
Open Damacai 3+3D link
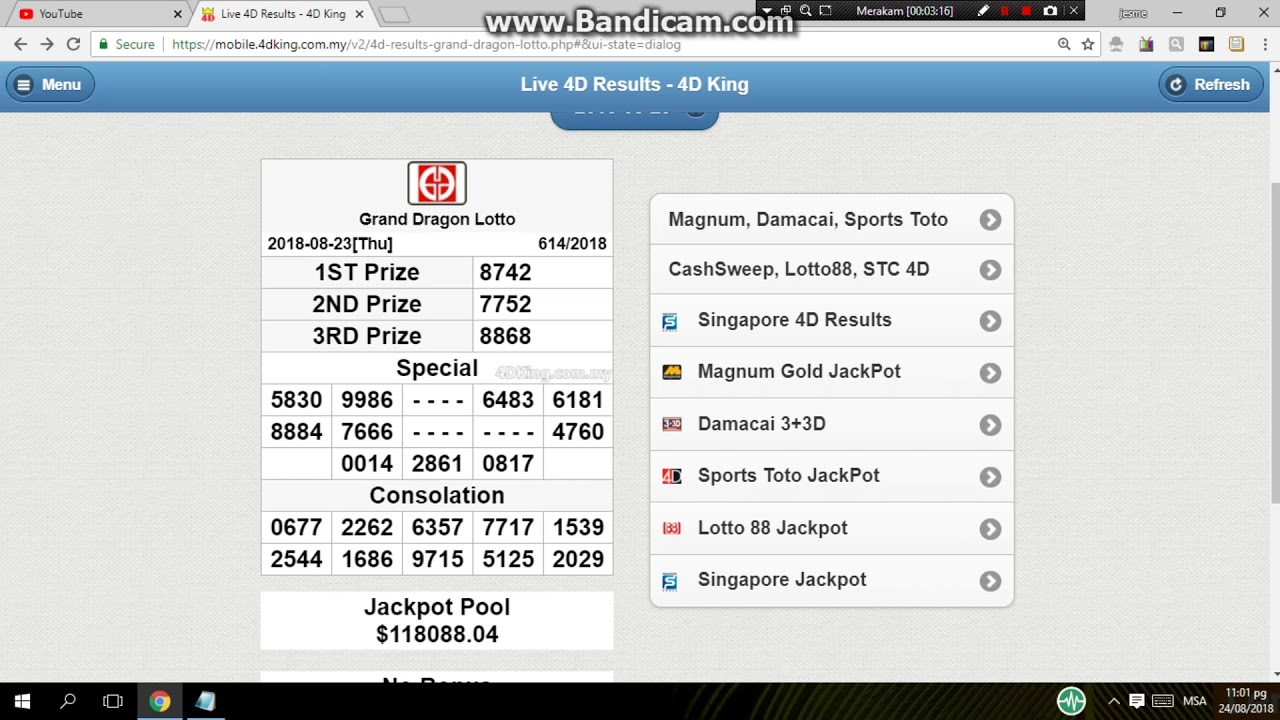click(832, 424)
